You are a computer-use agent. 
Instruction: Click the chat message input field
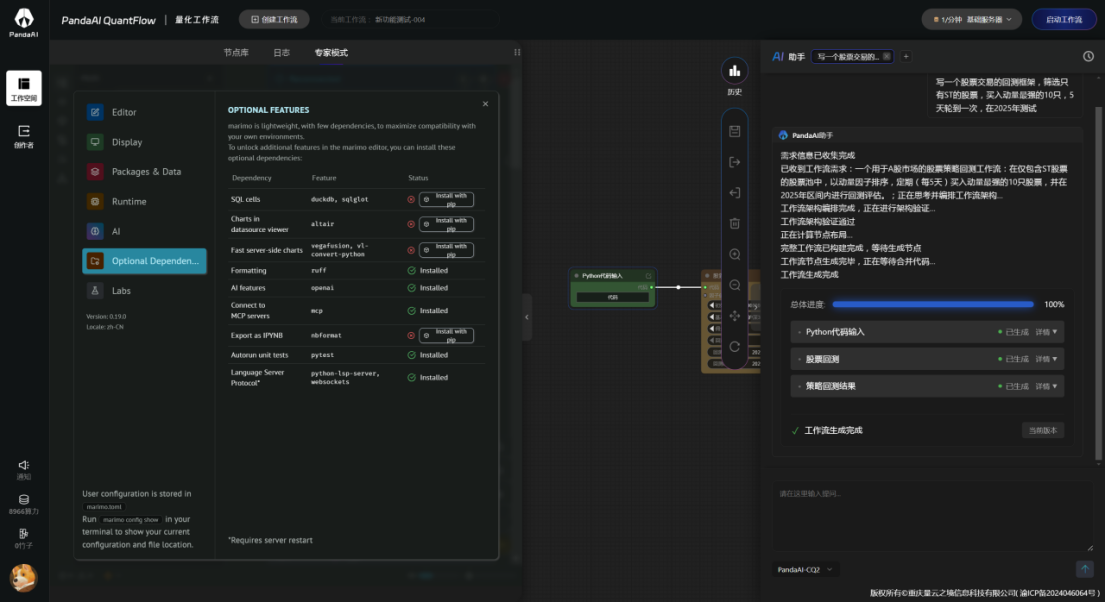(x=932, y=516)
